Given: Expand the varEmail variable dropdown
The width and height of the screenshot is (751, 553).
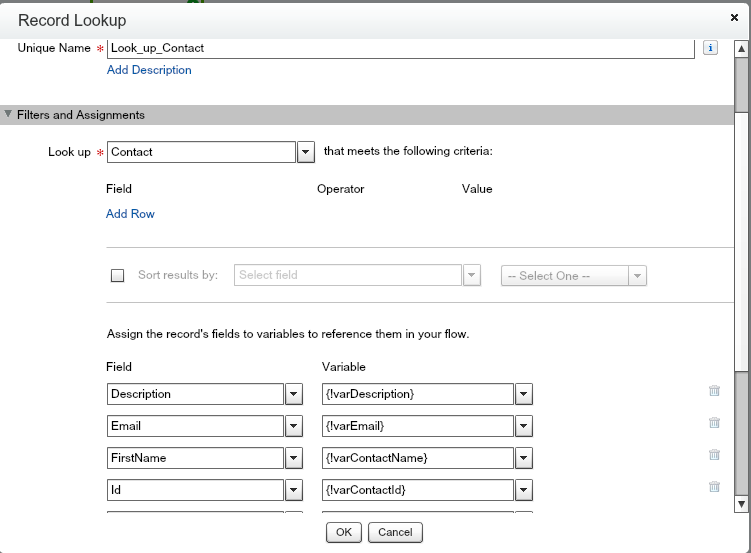Looking at the screenshot, I should pos(524,426).
